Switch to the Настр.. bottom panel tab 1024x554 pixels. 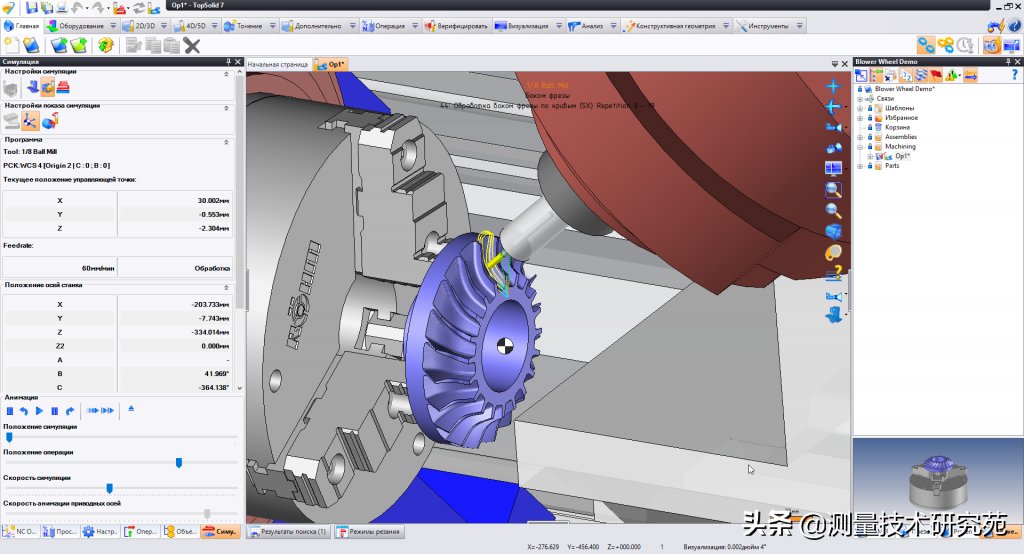tap(100, 532)
